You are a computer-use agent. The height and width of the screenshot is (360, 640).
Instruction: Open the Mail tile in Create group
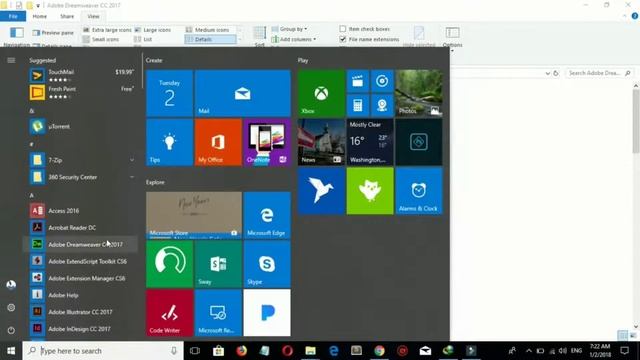[242, 93]
